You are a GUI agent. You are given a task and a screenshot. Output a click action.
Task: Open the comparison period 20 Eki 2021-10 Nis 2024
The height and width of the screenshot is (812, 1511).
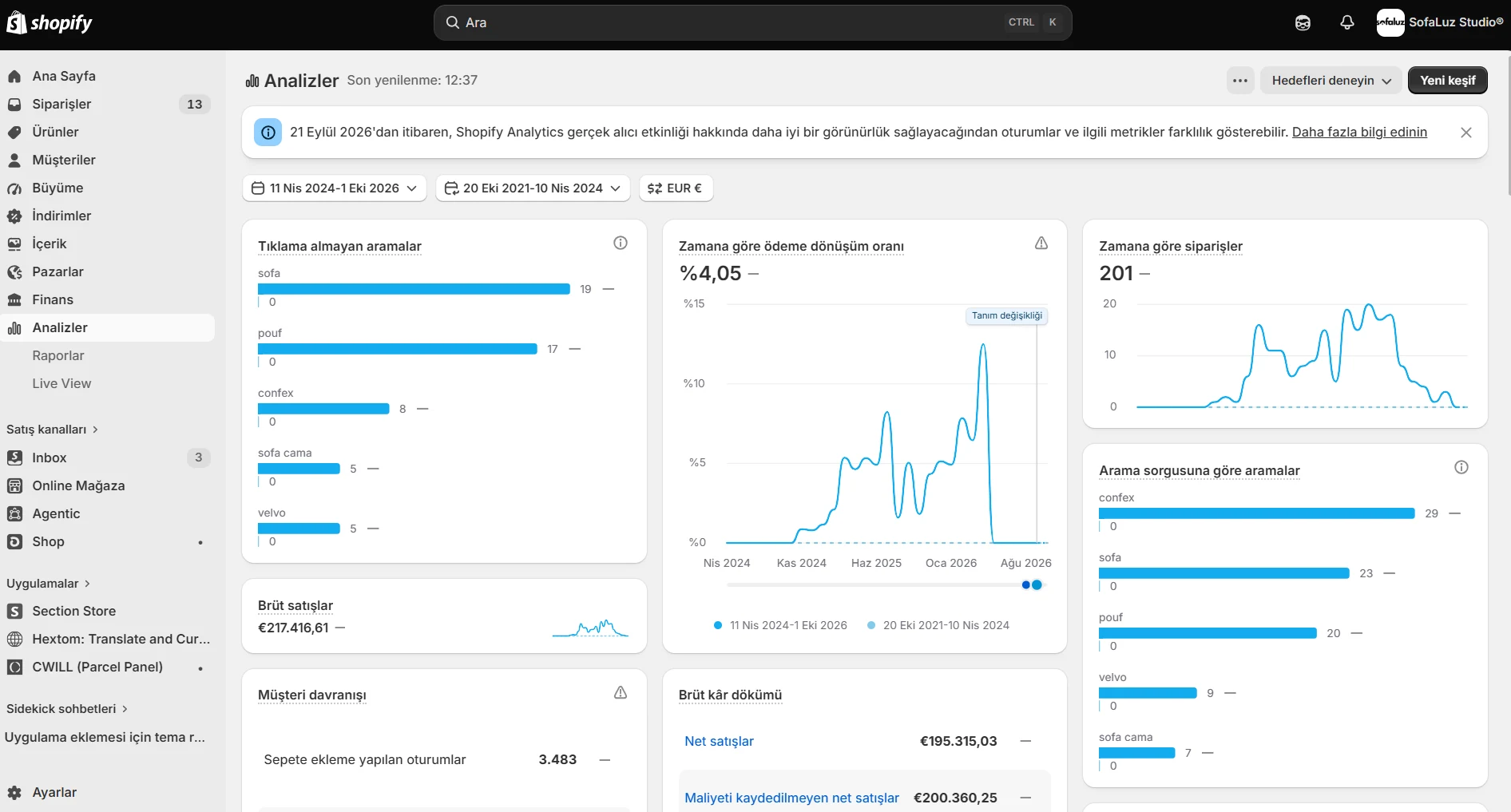point(533,188)
